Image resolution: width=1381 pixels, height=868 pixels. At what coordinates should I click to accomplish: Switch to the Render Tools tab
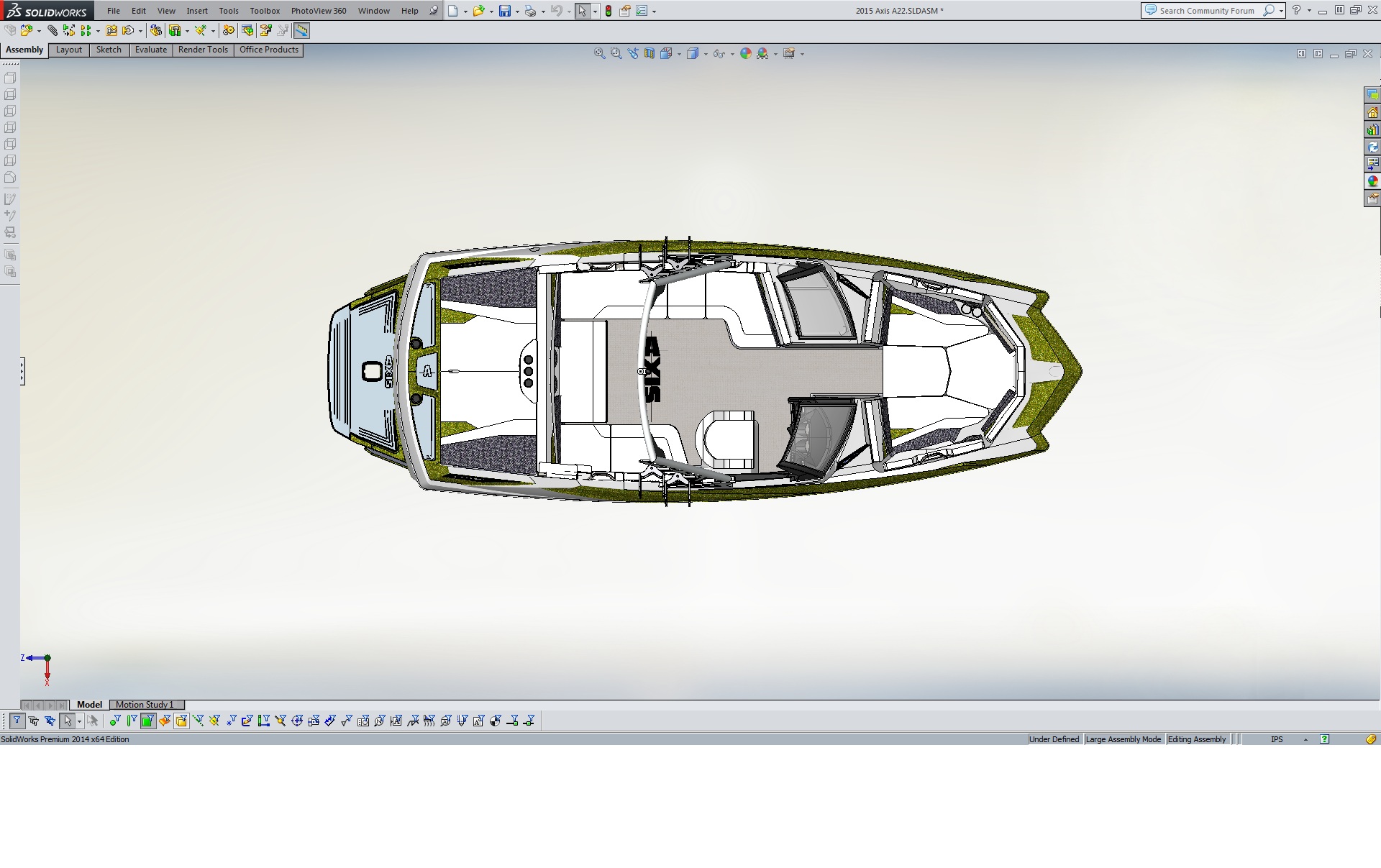coord(203,50)
